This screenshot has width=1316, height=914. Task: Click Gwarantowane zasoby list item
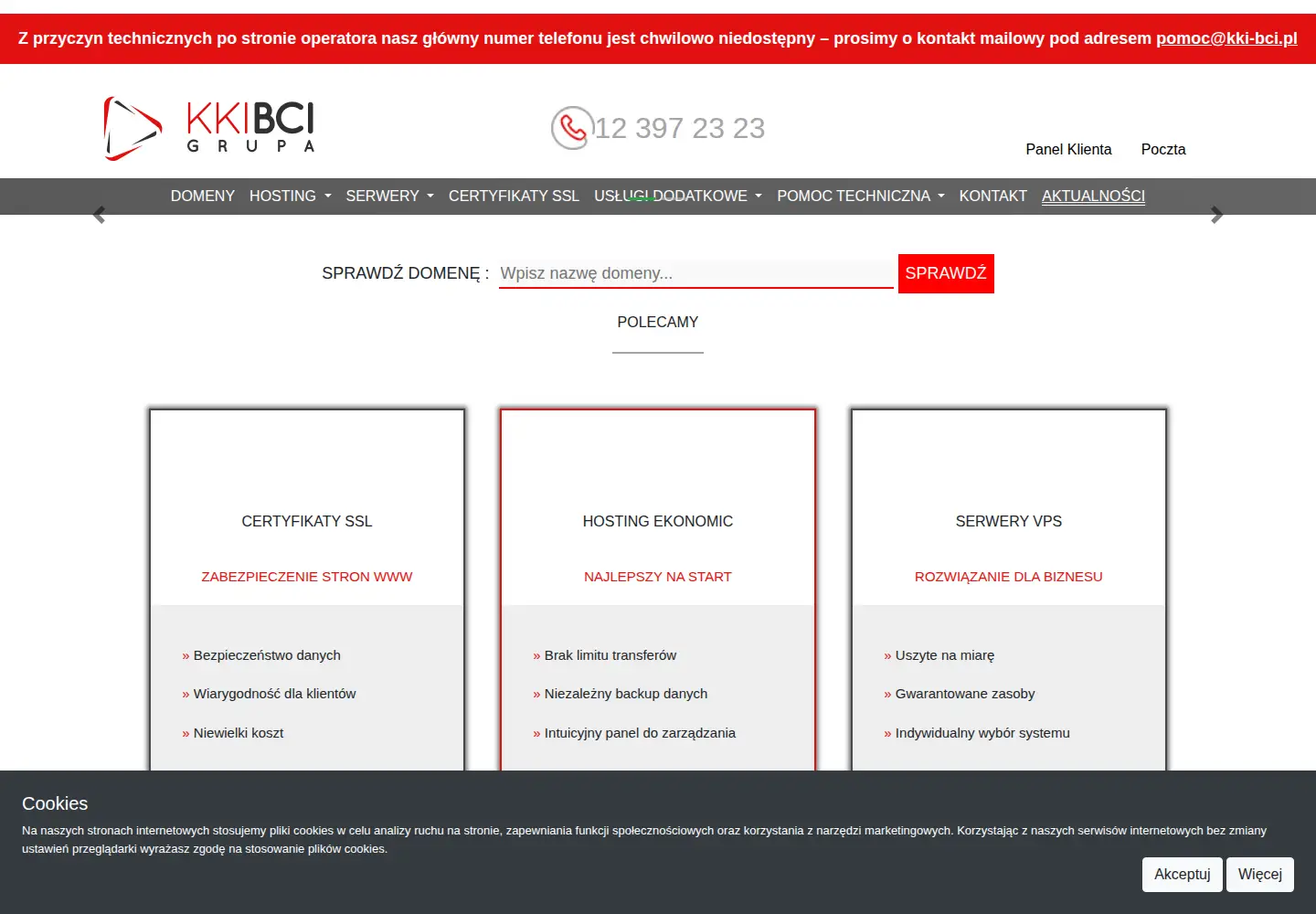coord(960,694)
